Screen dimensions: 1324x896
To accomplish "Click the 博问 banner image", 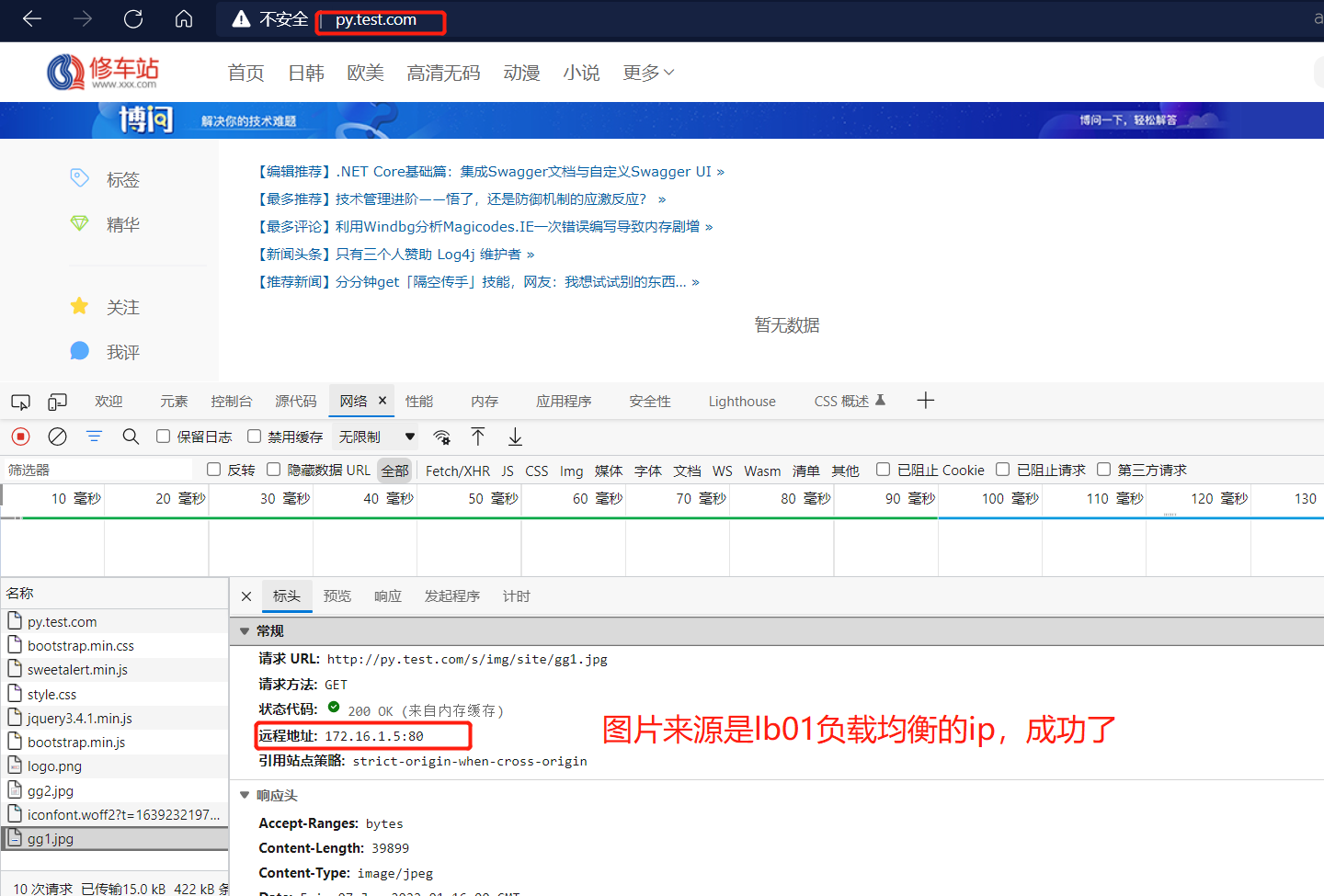I will [662, 120].
